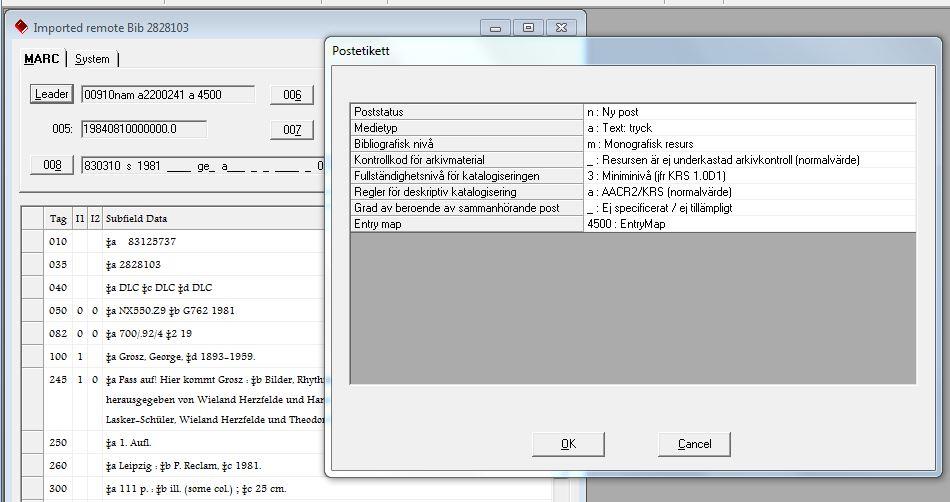
Task: Confirm the Postetikett dialog with OK
Action: (568, 444)
